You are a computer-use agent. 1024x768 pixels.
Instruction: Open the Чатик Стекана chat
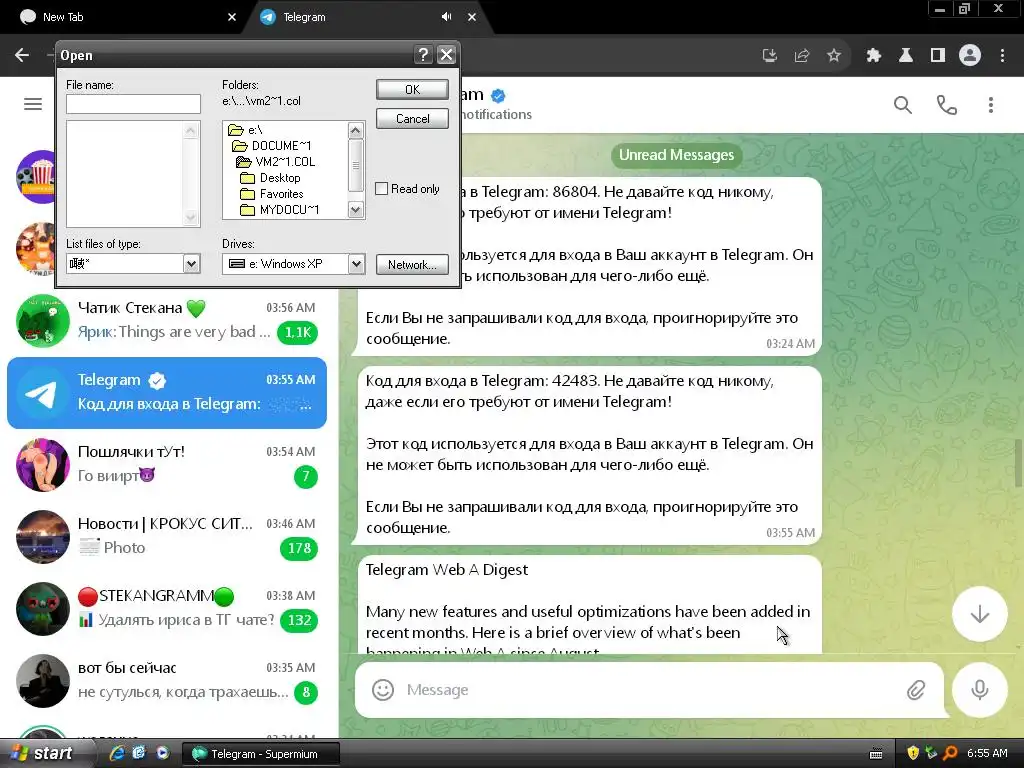click(167, 321)
